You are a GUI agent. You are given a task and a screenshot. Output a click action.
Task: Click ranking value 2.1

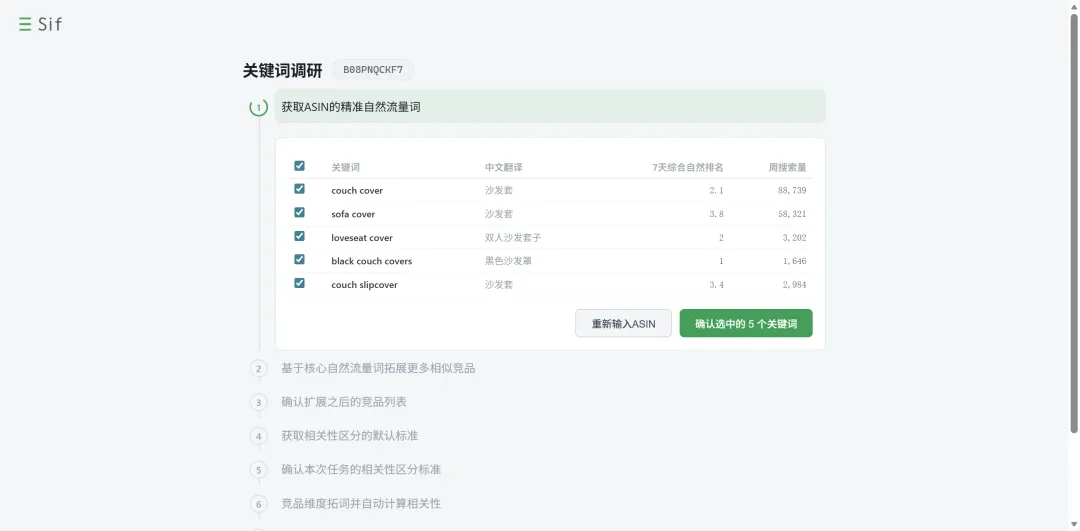[x=716, y=191]
